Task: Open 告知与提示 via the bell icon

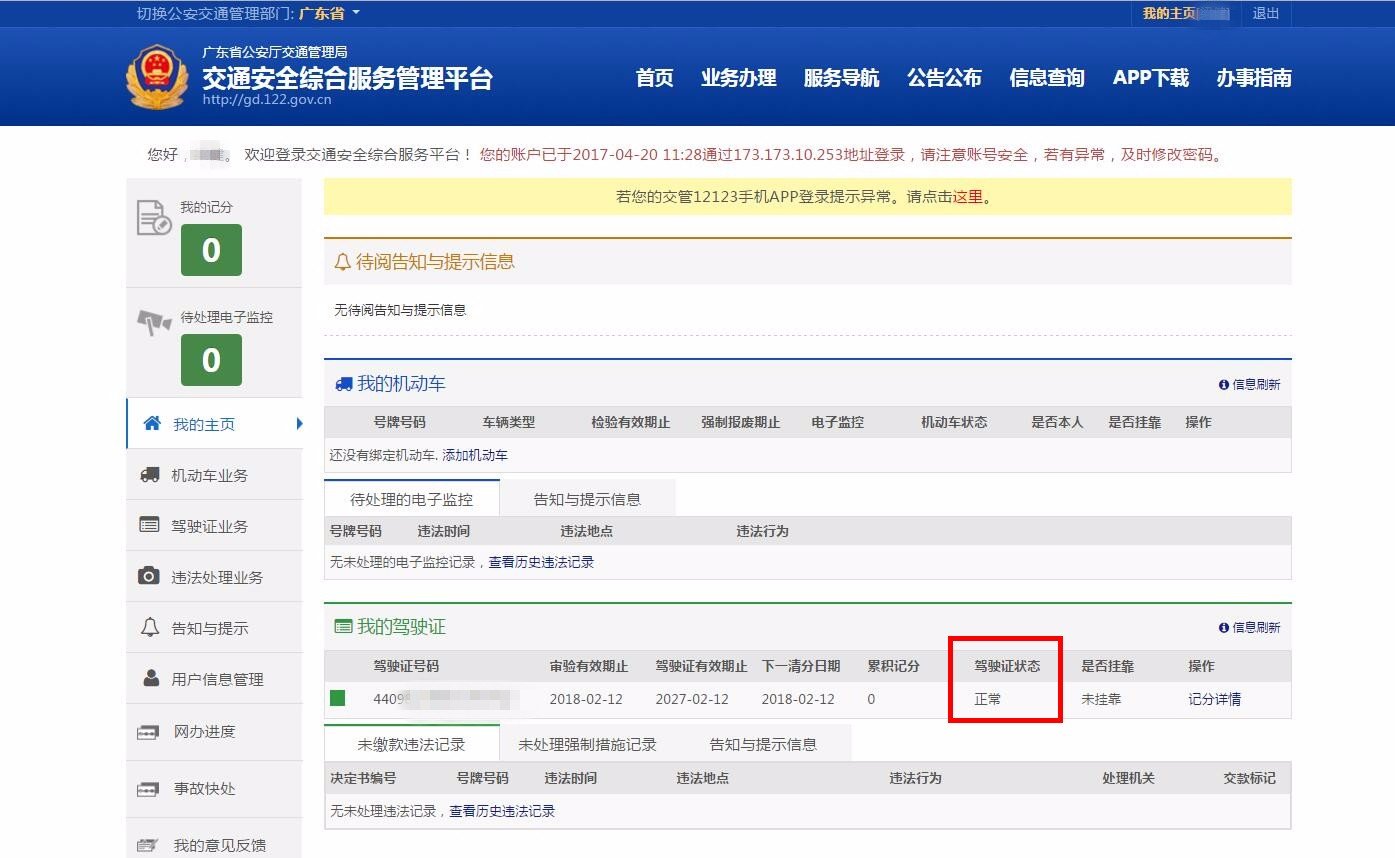Action: tap(150, 627)
